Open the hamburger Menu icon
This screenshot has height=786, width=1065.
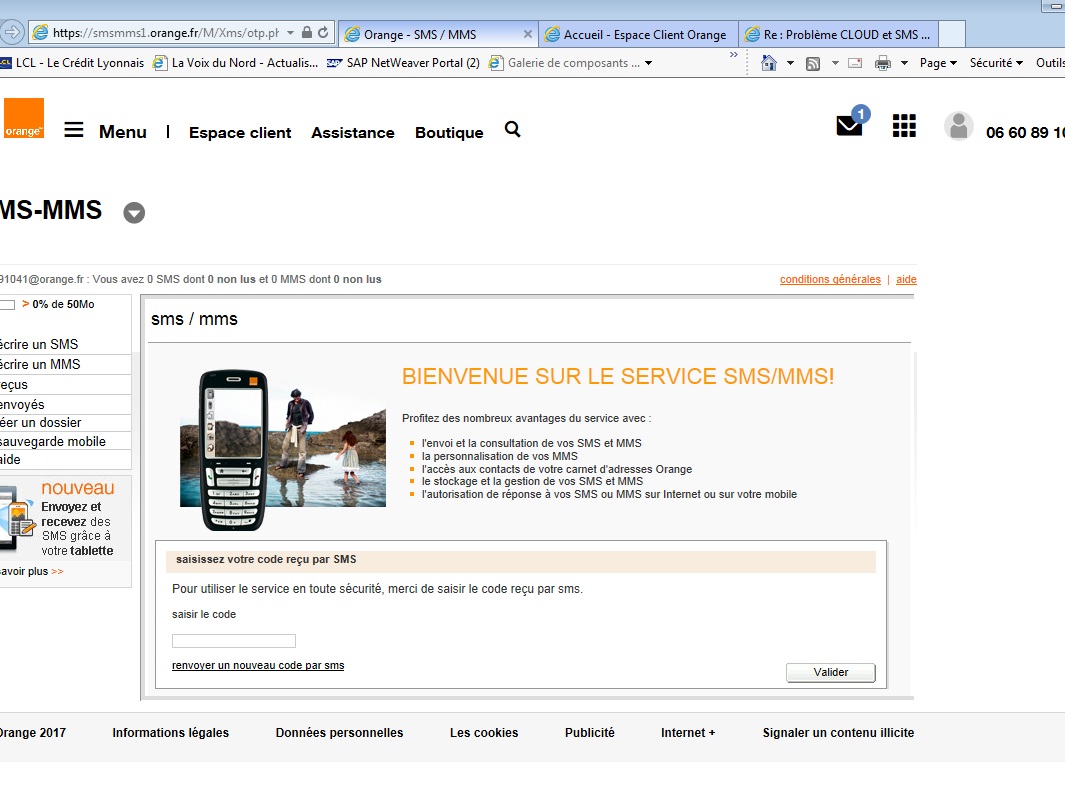coord(73,130)
